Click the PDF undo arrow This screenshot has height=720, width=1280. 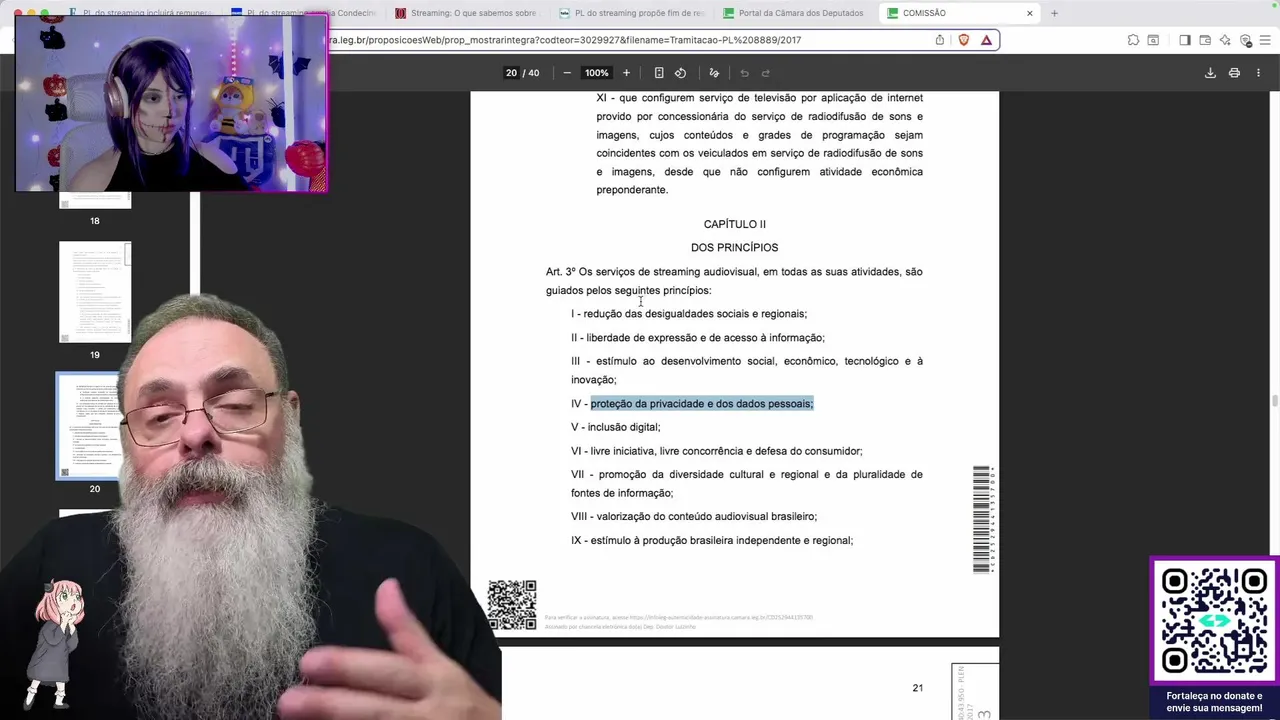pyautogui.click(x=744, y=73)
